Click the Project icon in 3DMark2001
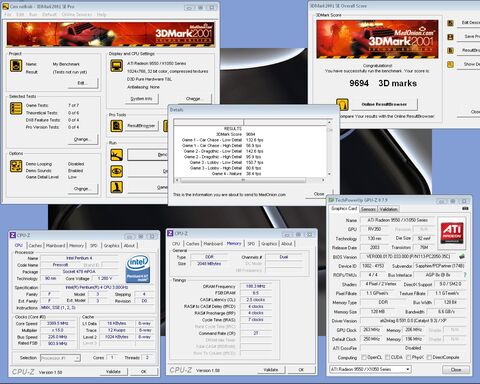The height and width of the screenshot is (384, 480). pyautogui.click(x=16, y=66)
